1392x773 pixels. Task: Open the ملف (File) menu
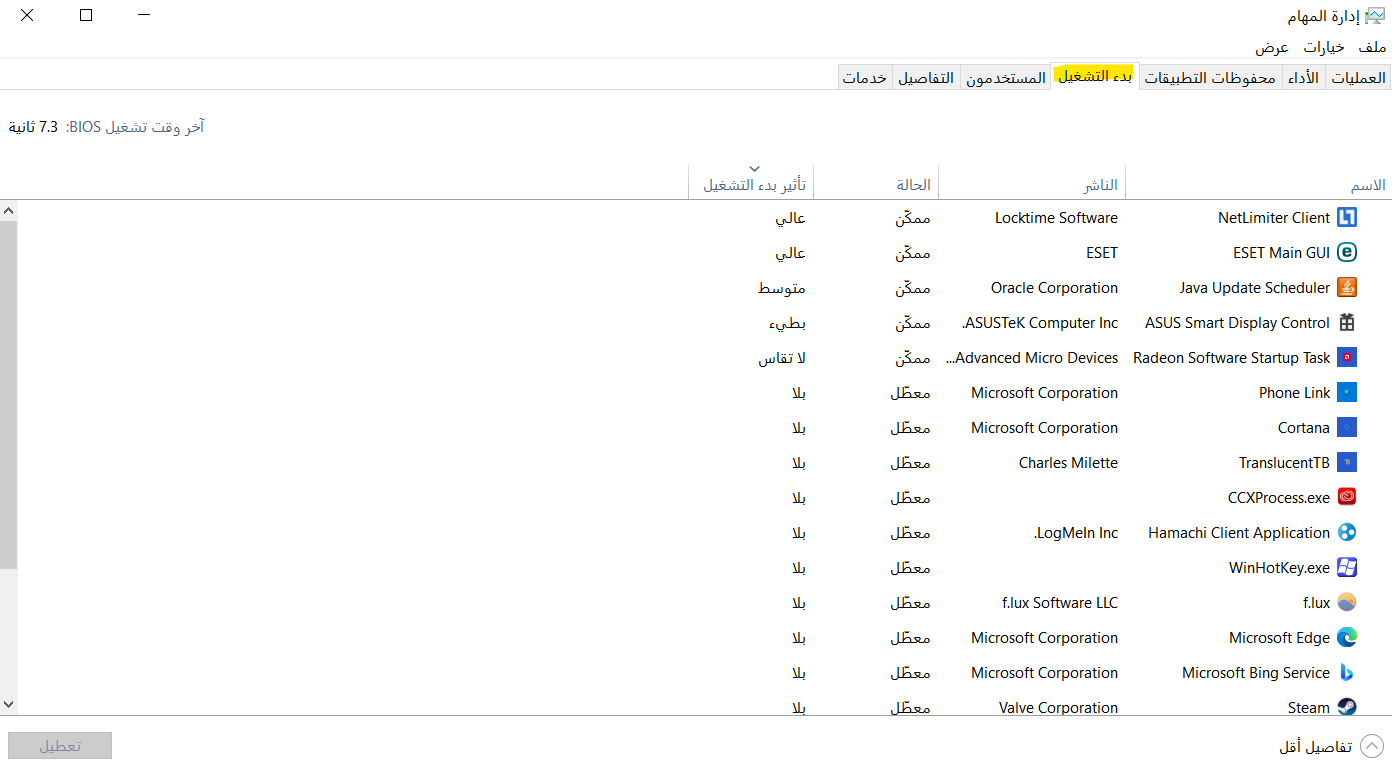tap(1372, 47)
